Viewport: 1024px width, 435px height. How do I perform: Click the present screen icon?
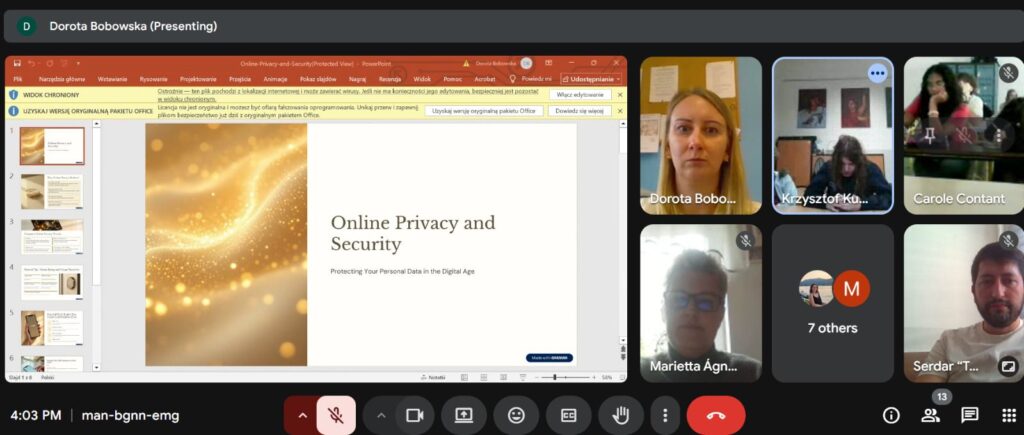click(464, 415)
